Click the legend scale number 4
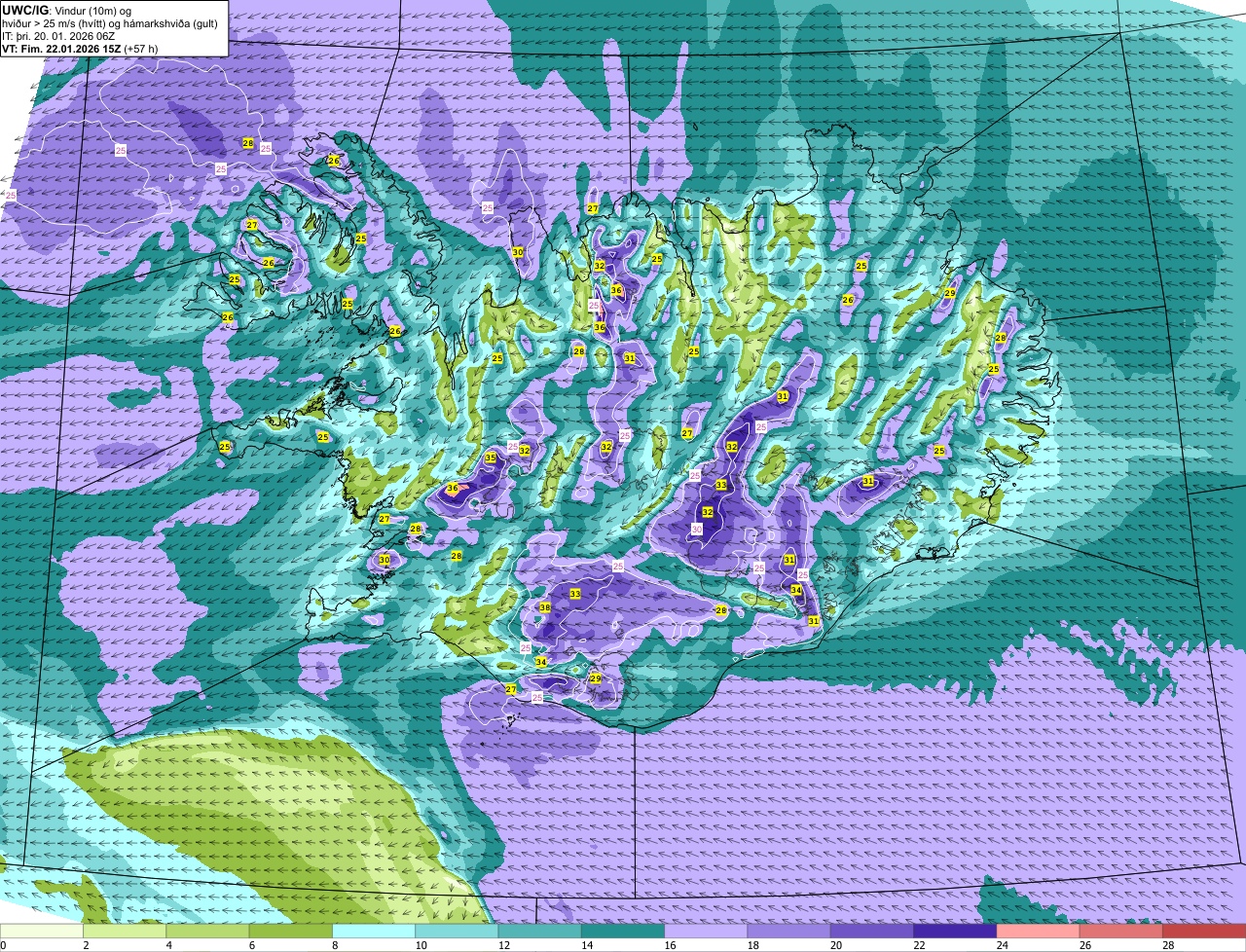Image resolution: width=1246 pixels, height=952 pixels. pos(168,945)
